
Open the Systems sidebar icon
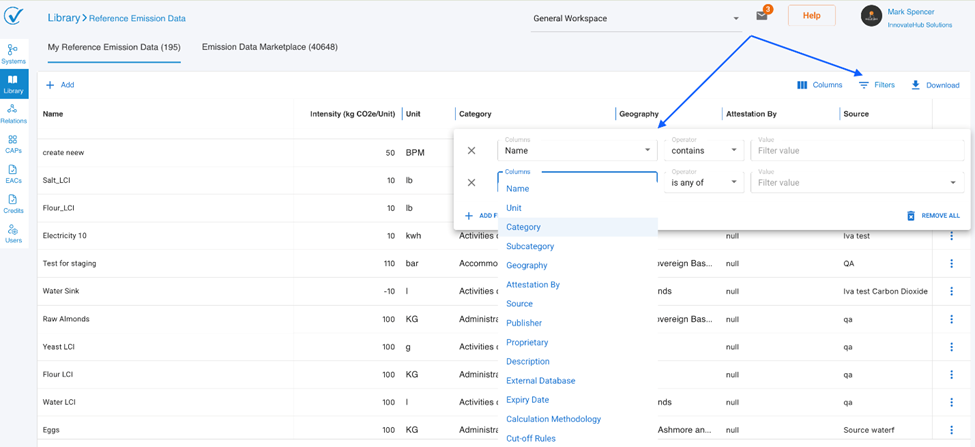click(13, 53)
